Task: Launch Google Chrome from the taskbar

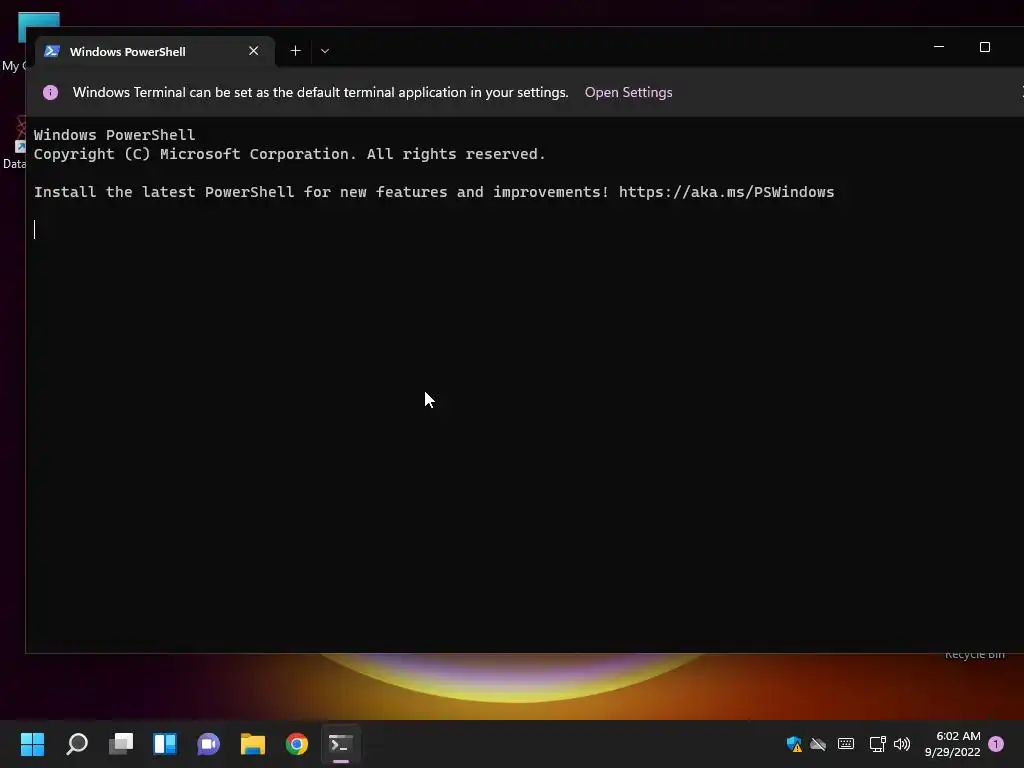Action: tap(296, 744)
